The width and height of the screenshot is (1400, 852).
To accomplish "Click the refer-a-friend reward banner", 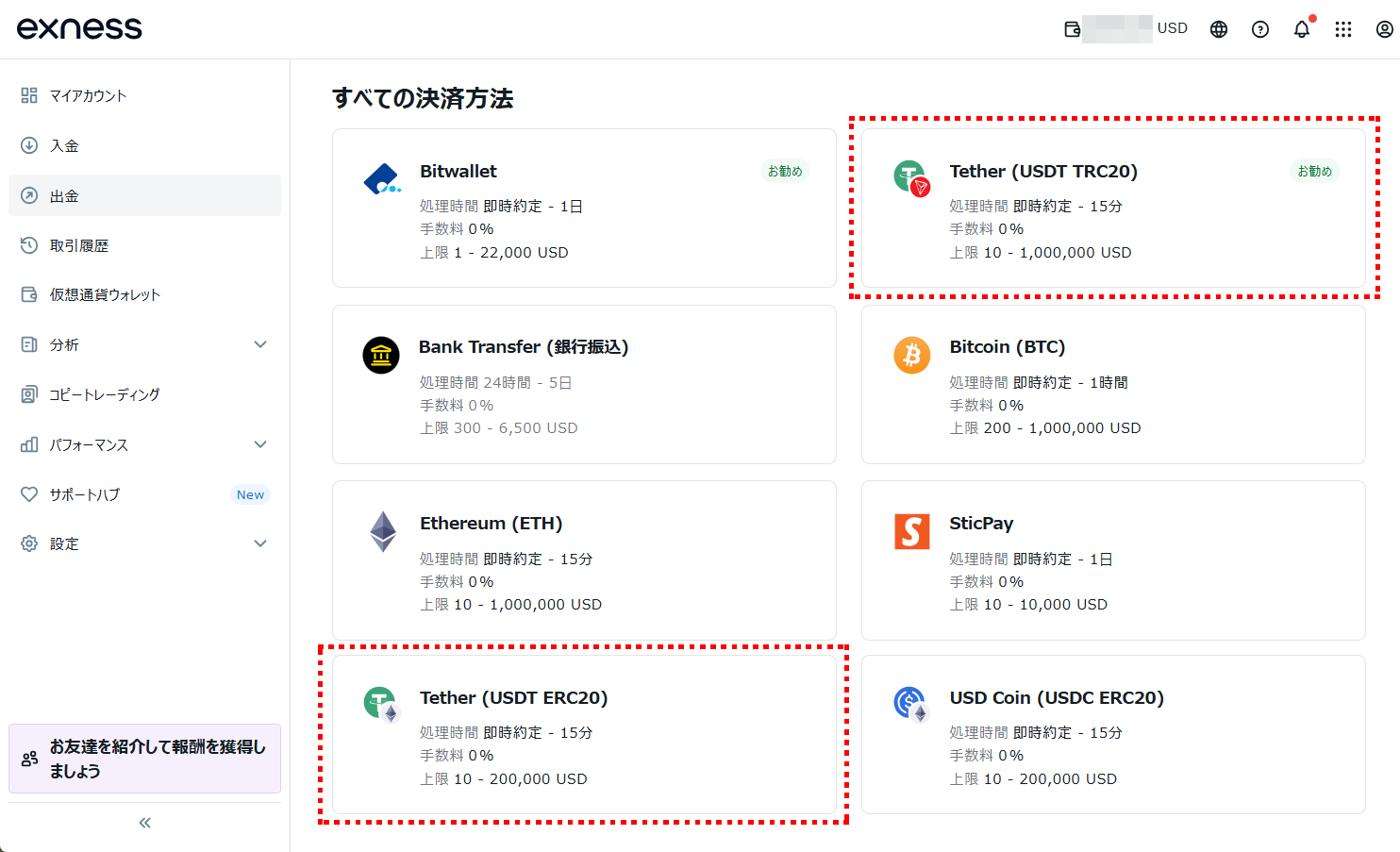I will (x=144, y=759).
